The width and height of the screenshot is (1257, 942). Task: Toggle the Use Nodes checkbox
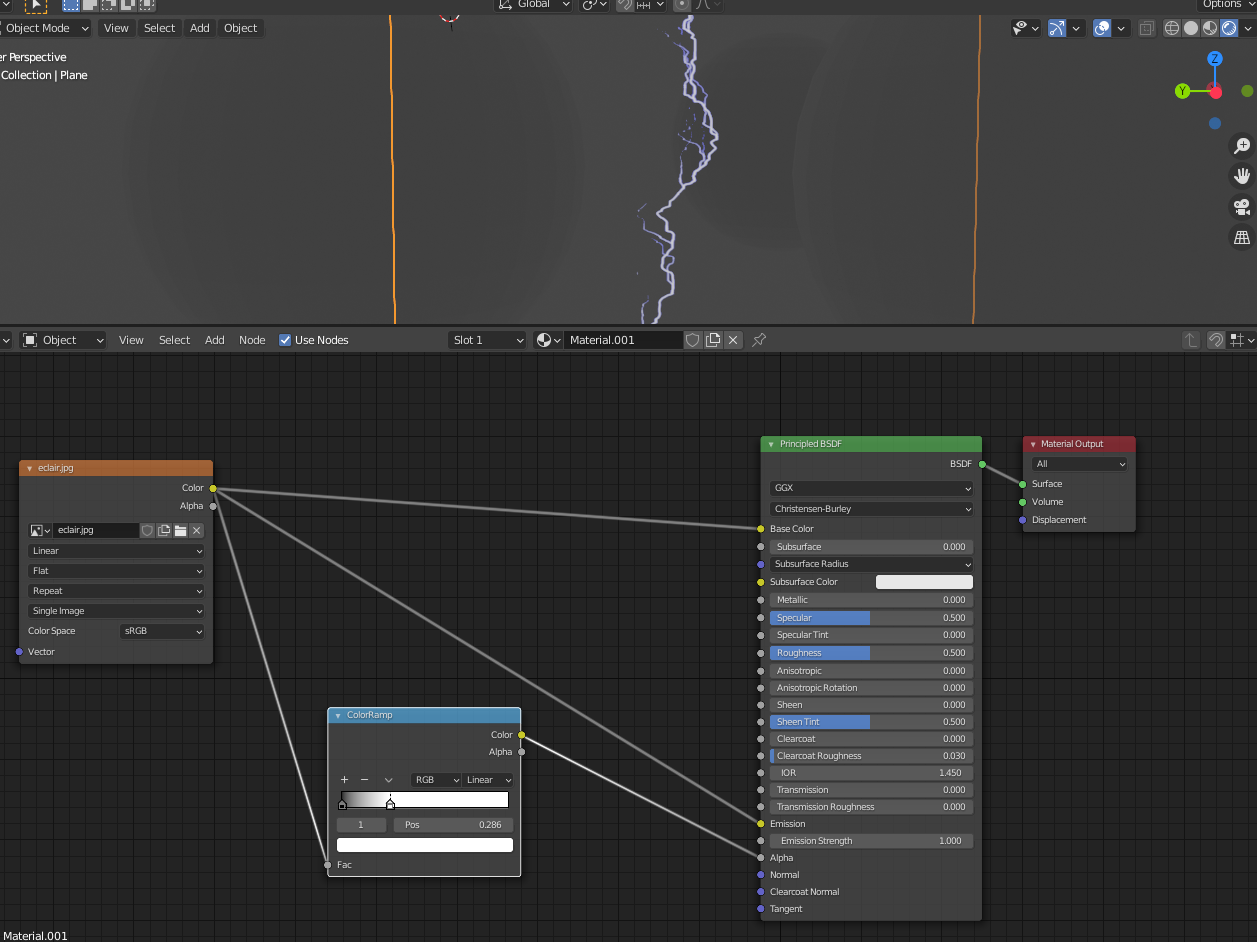(x=285, y=340)
